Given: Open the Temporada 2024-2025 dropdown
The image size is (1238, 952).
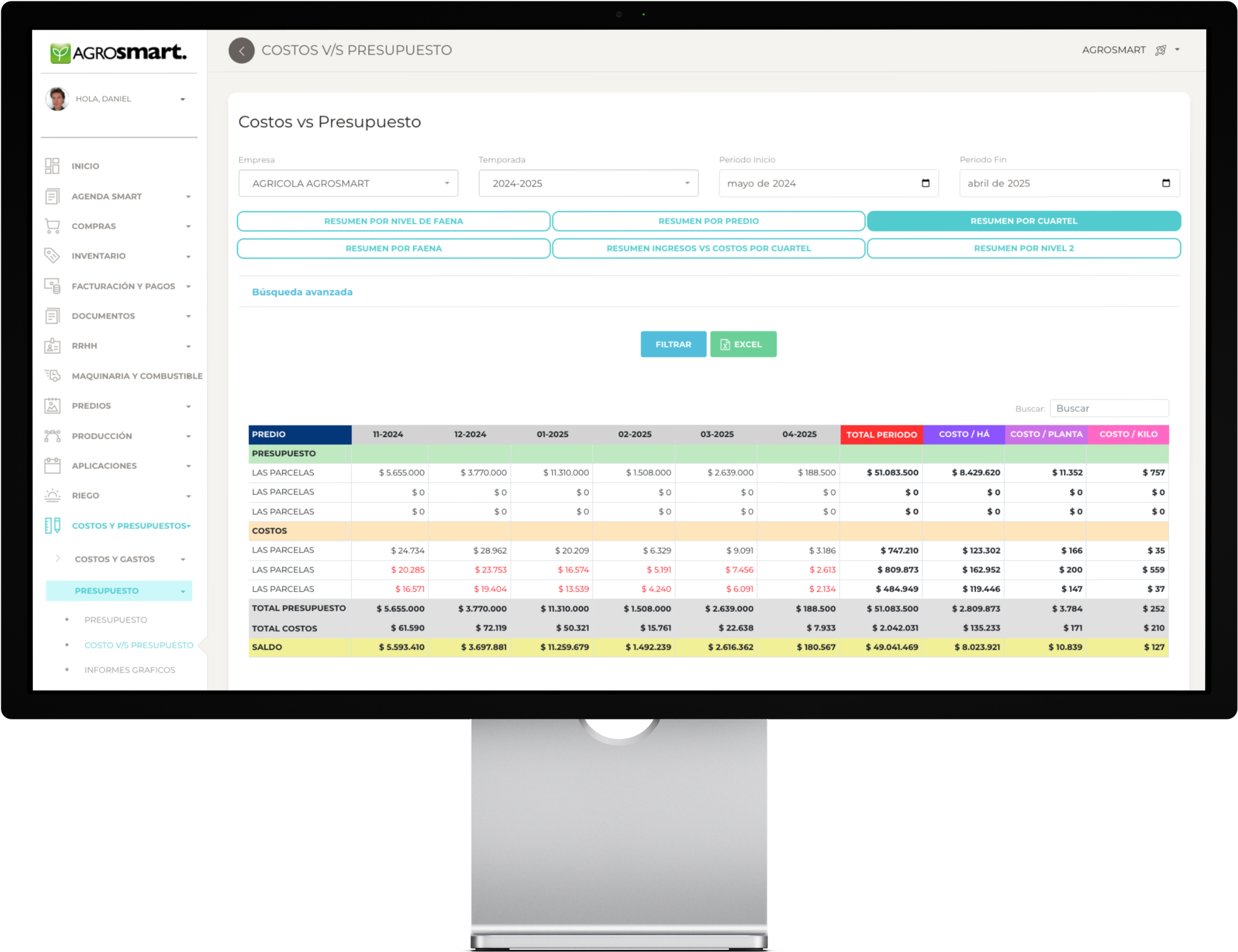Looking at the screenshot, I should 588,183.
